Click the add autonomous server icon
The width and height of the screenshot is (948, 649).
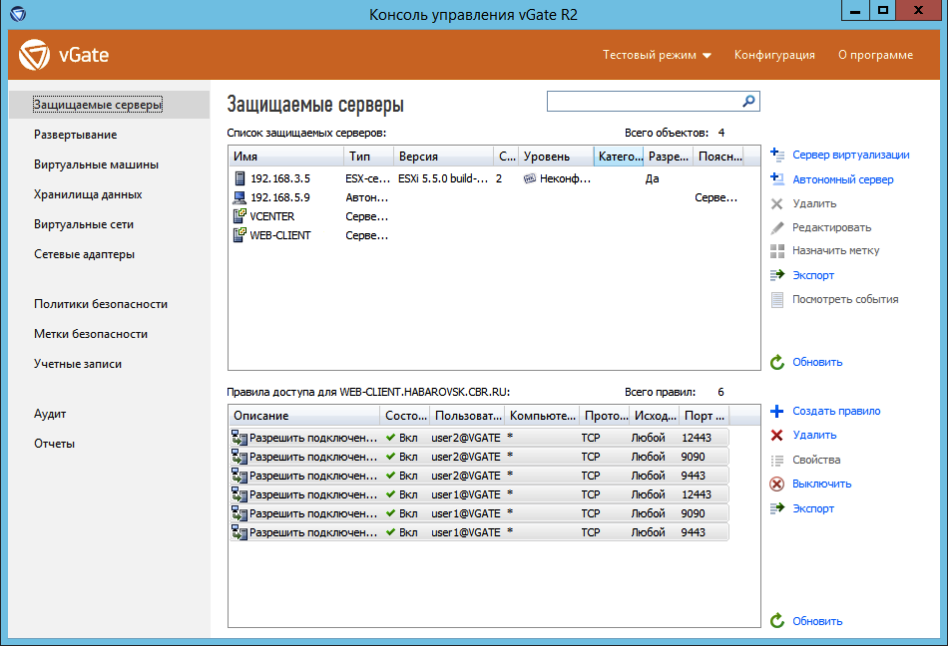pyautogui.click(x=777, y=180)
